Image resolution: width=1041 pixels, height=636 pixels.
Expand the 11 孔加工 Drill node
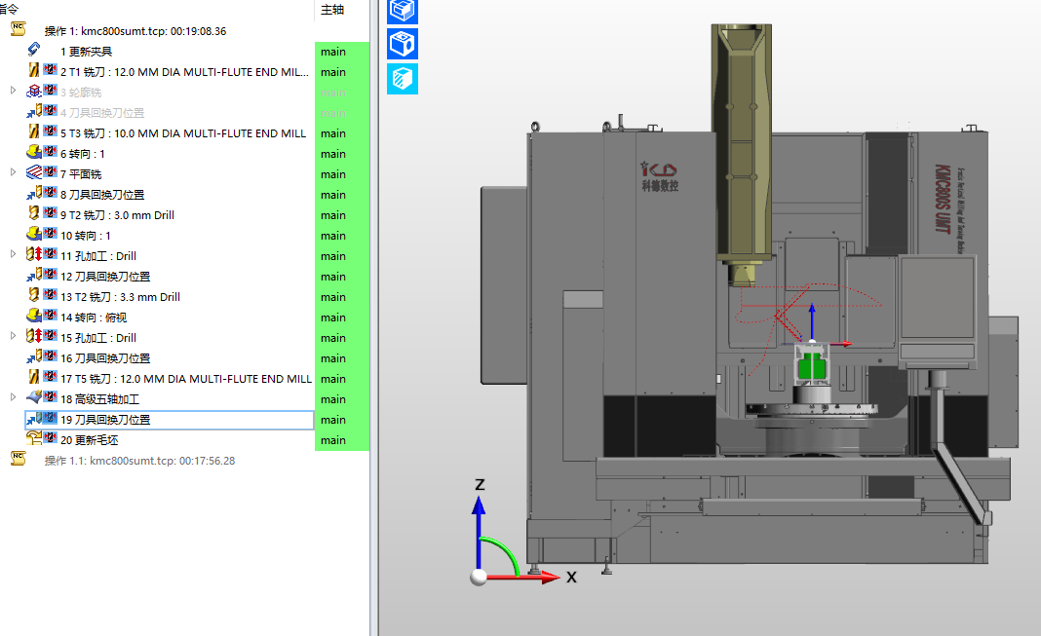pos(13,254)
